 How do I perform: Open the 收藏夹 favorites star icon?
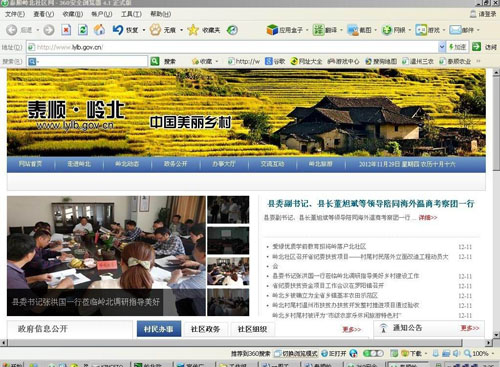coord(193,30)
